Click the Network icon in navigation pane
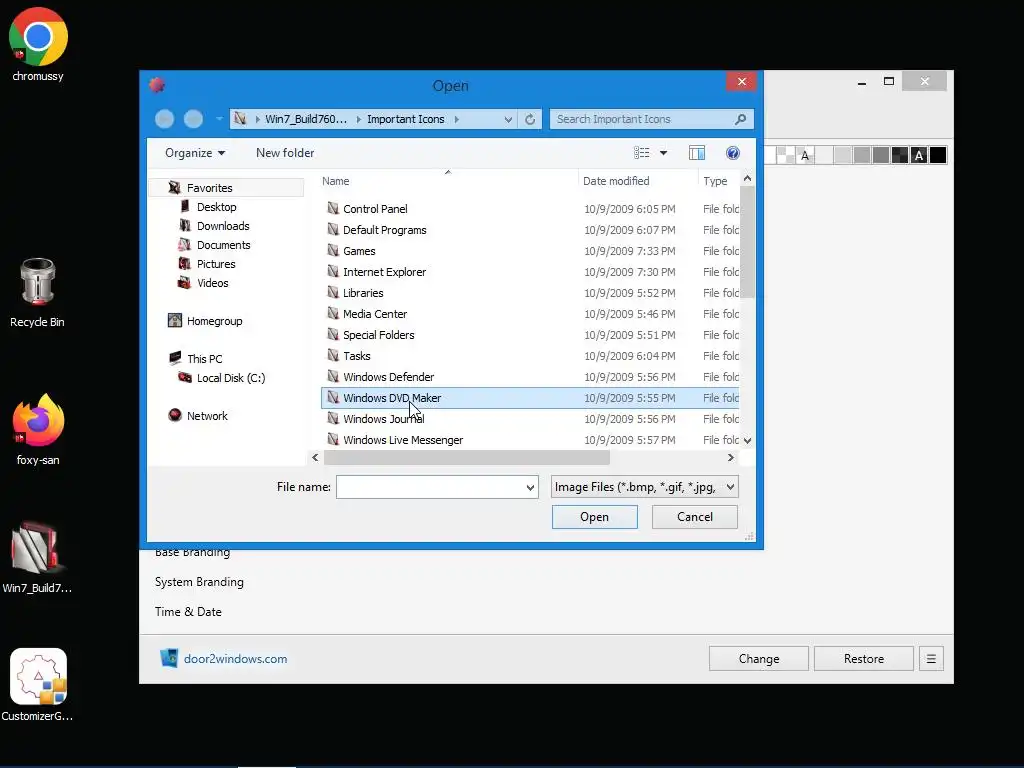Screen dimensions: 1024x768 pos(174,415)
